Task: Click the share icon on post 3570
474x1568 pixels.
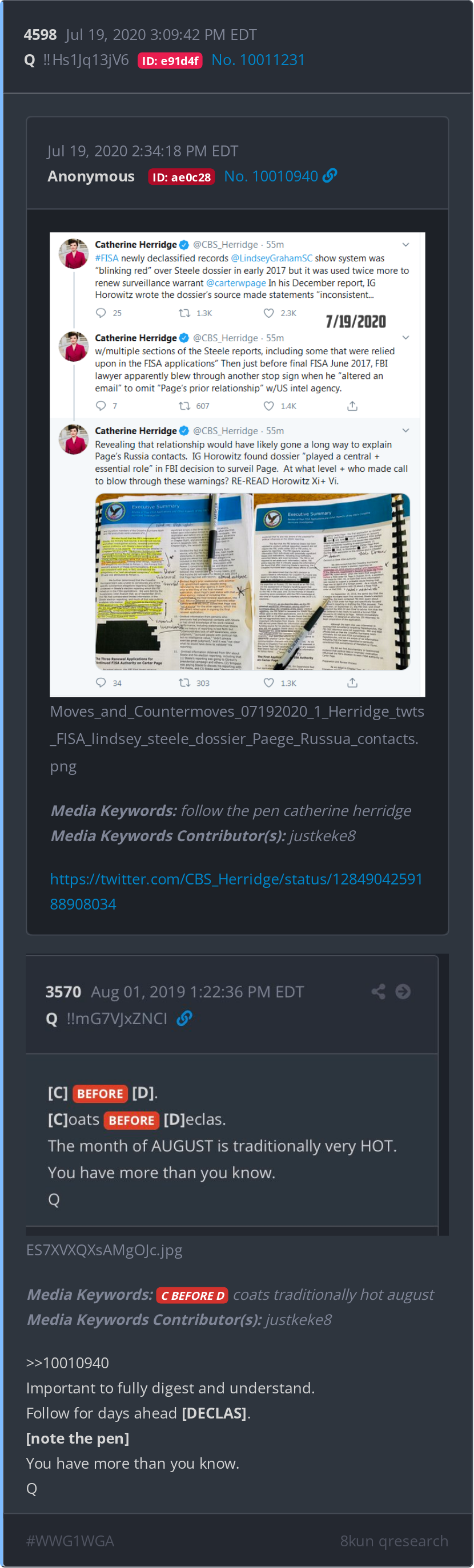Action: coord(379,992)
